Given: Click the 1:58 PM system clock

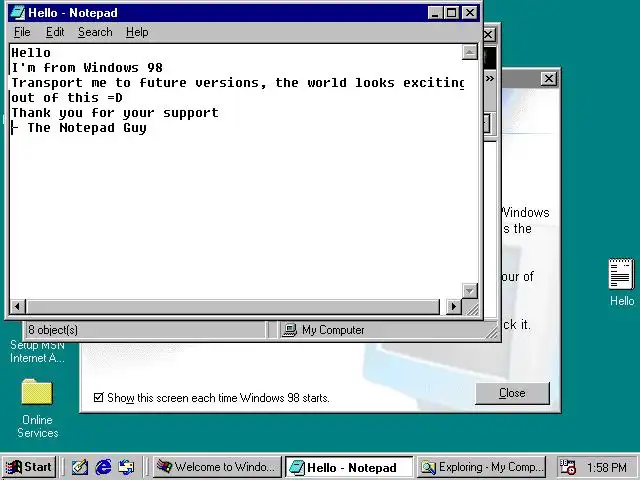Looking at the screenshot, I should [x=607, y=467].
